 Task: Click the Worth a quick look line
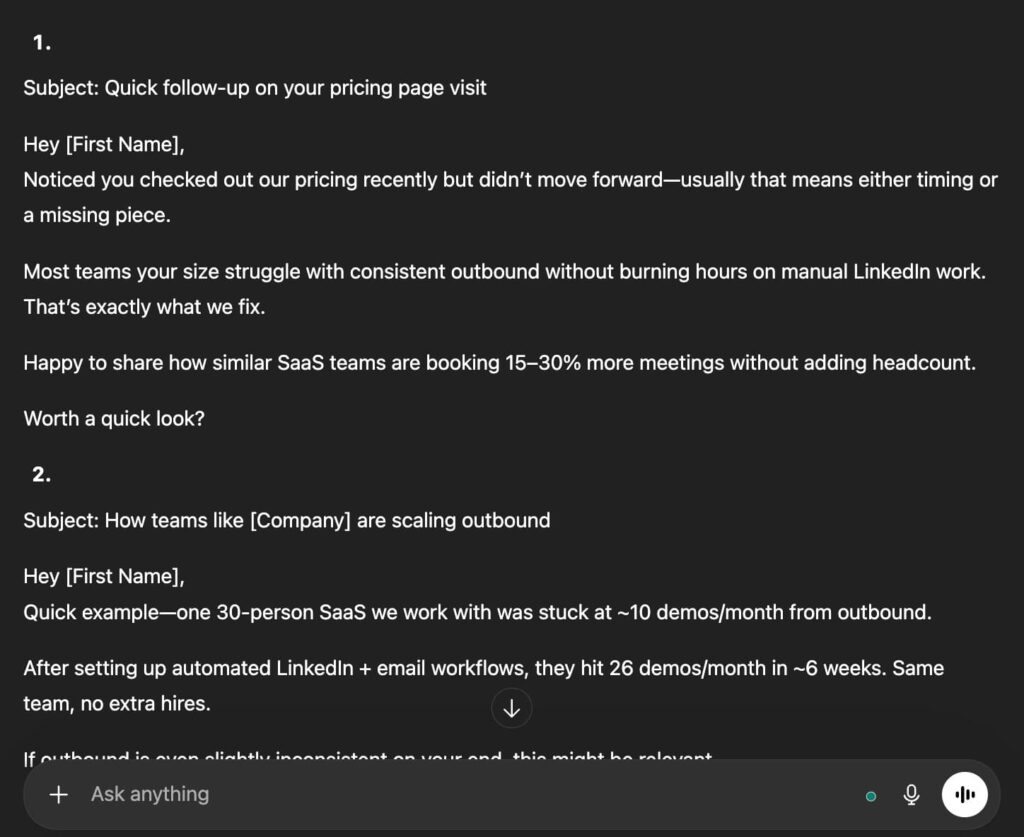pos(113,419)
